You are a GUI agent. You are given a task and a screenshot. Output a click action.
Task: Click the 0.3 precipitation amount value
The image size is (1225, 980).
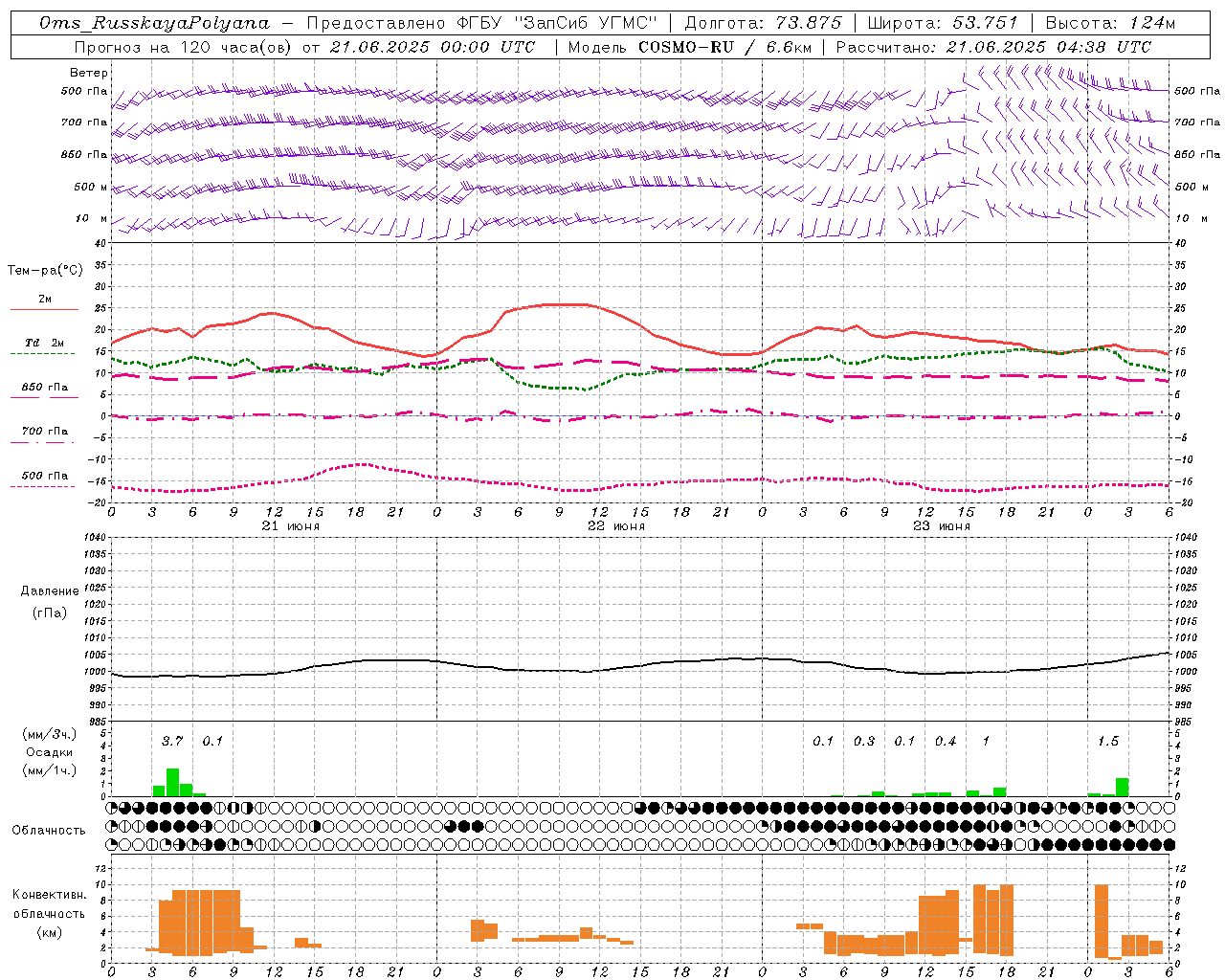click(864, 741)
